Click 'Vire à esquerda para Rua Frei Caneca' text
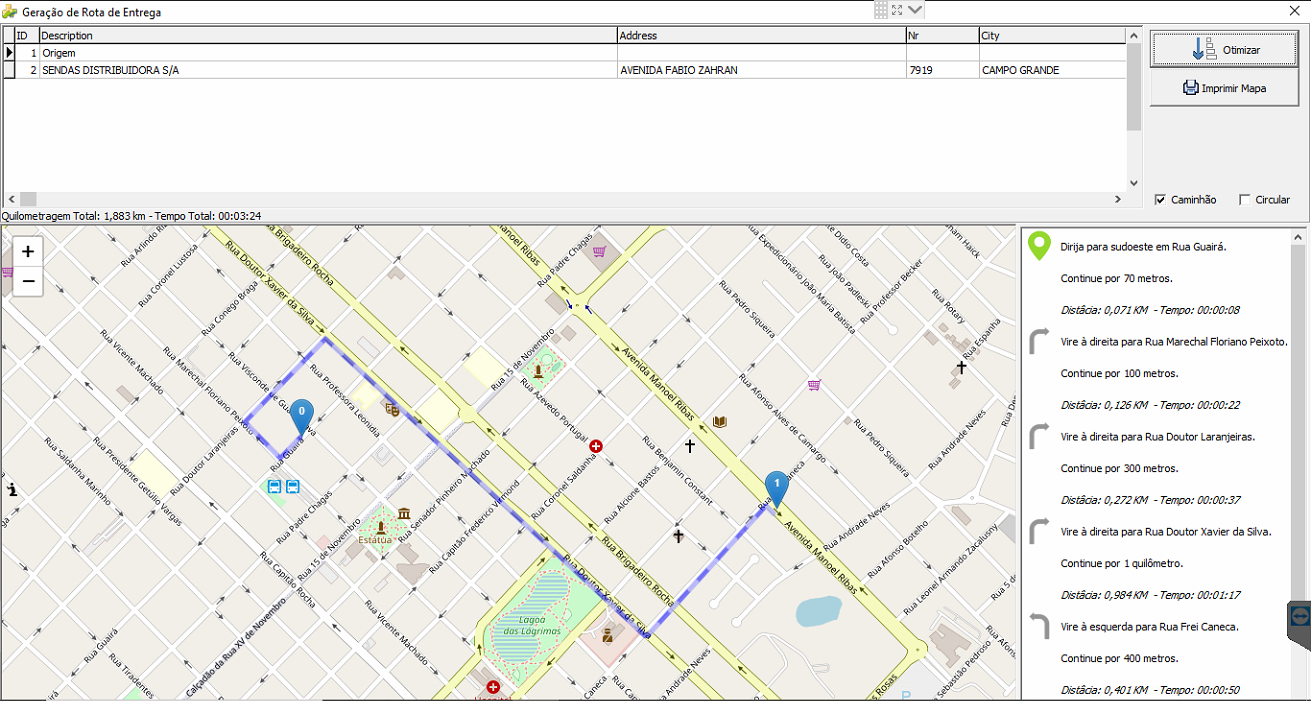 coord(1150,627)
